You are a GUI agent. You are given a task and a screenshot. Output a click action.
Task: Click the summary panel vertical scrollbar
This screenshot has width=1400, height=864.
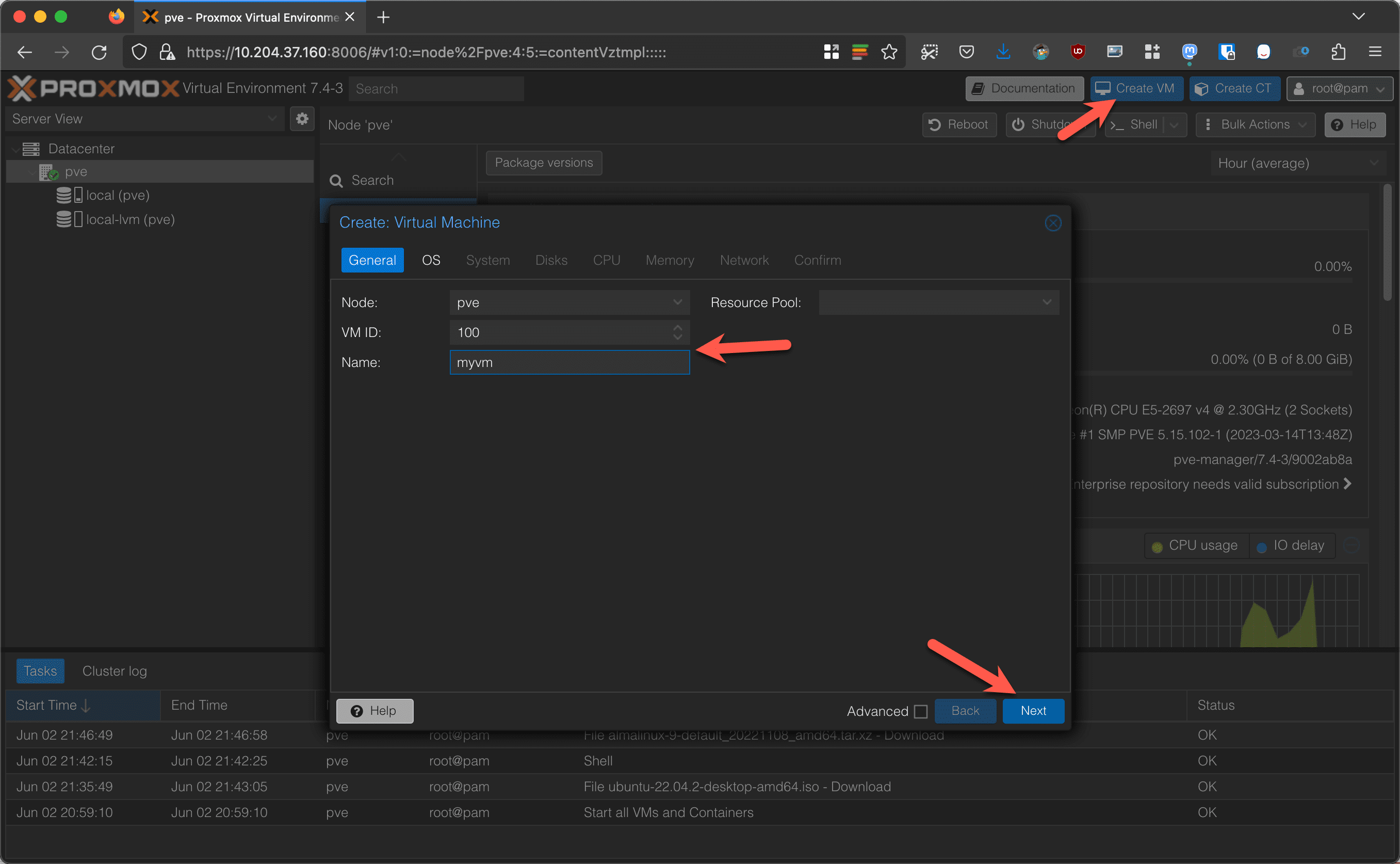(x=1388, y=242)
